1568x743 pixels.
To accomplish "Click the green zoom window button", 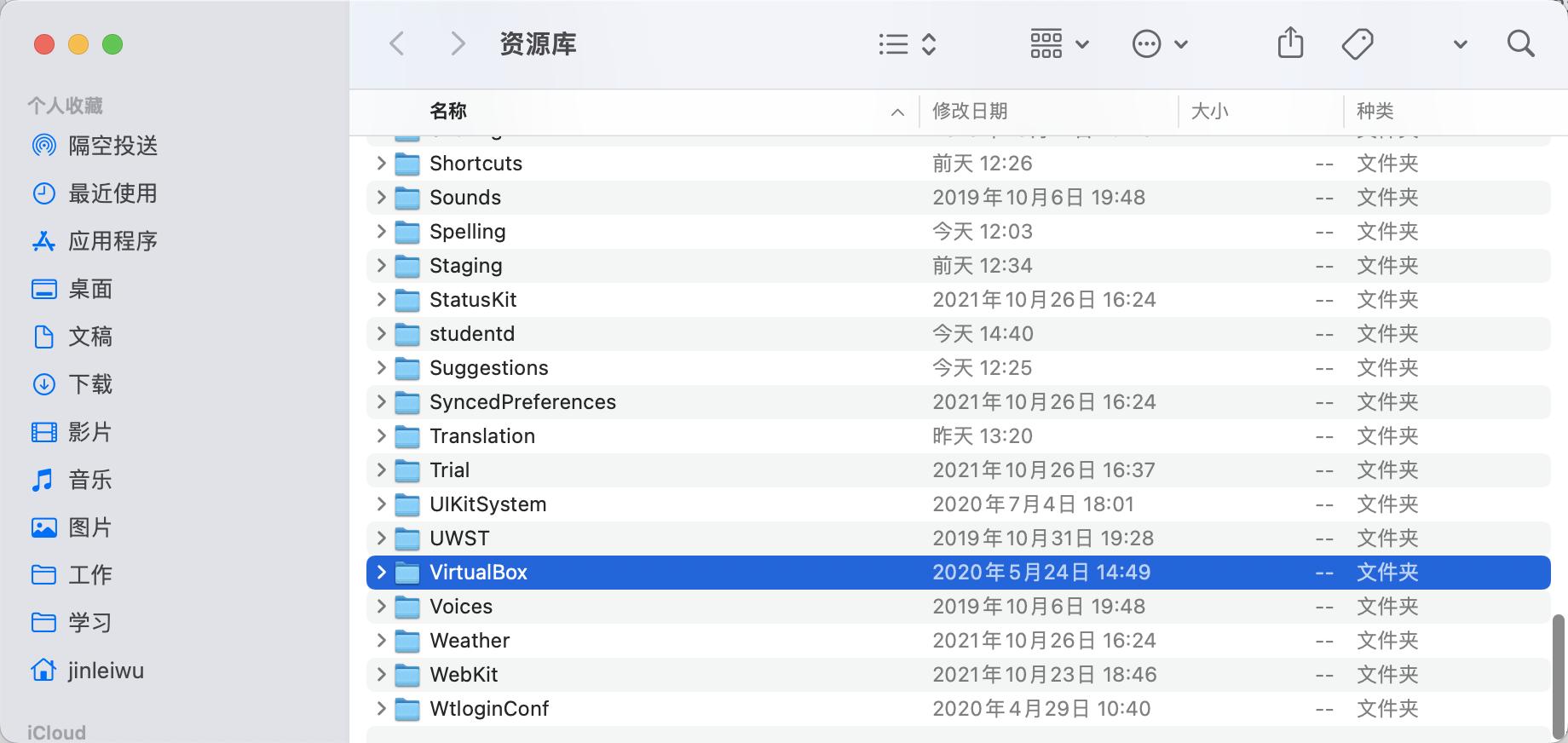I will tap(112, 44).
